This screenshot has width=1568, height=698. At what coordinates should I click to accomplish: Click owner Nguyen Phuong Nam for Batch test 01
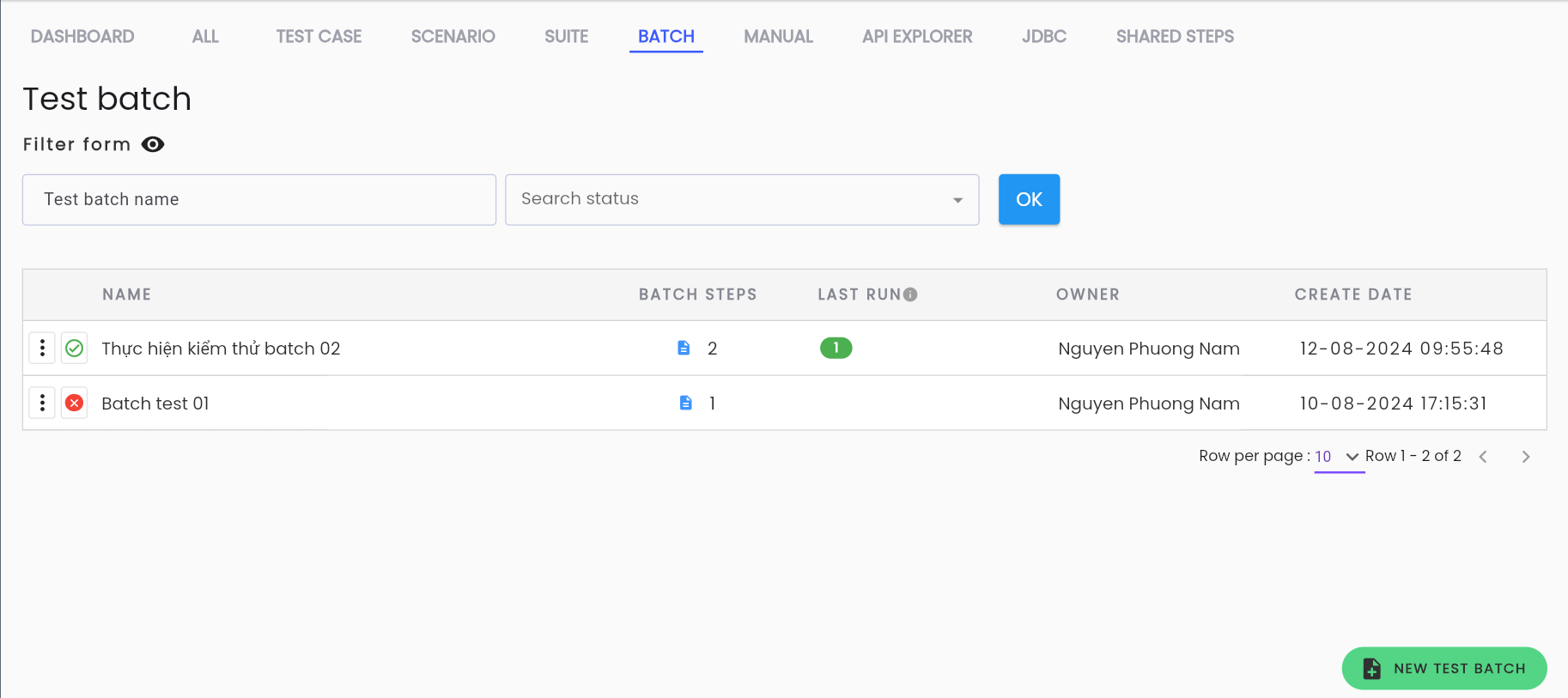(1149, 404)
